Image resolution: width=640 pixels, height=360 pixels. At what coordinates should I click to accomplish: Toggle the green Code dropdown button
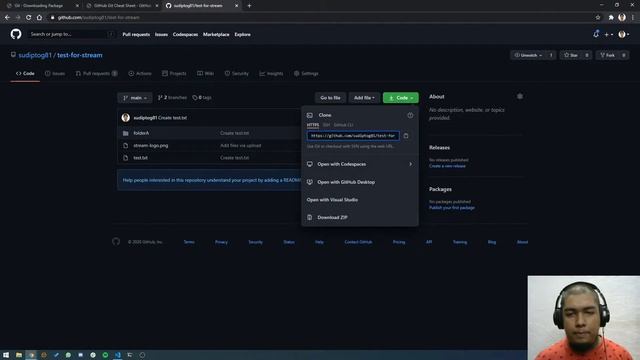coord(401,98)
